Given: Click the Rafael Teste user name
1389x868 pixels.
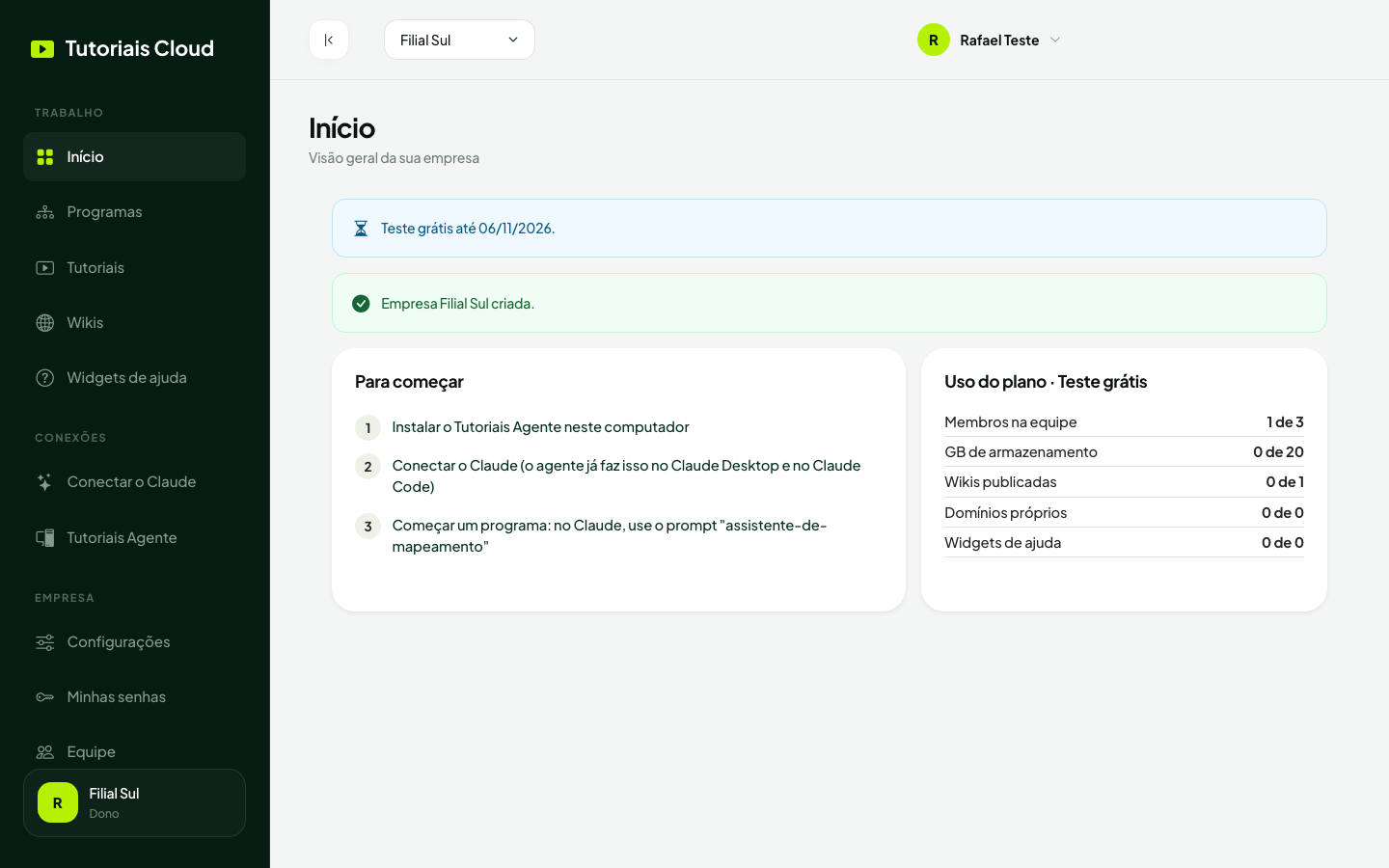Looking at the screenshot, I should pos(999,40).
